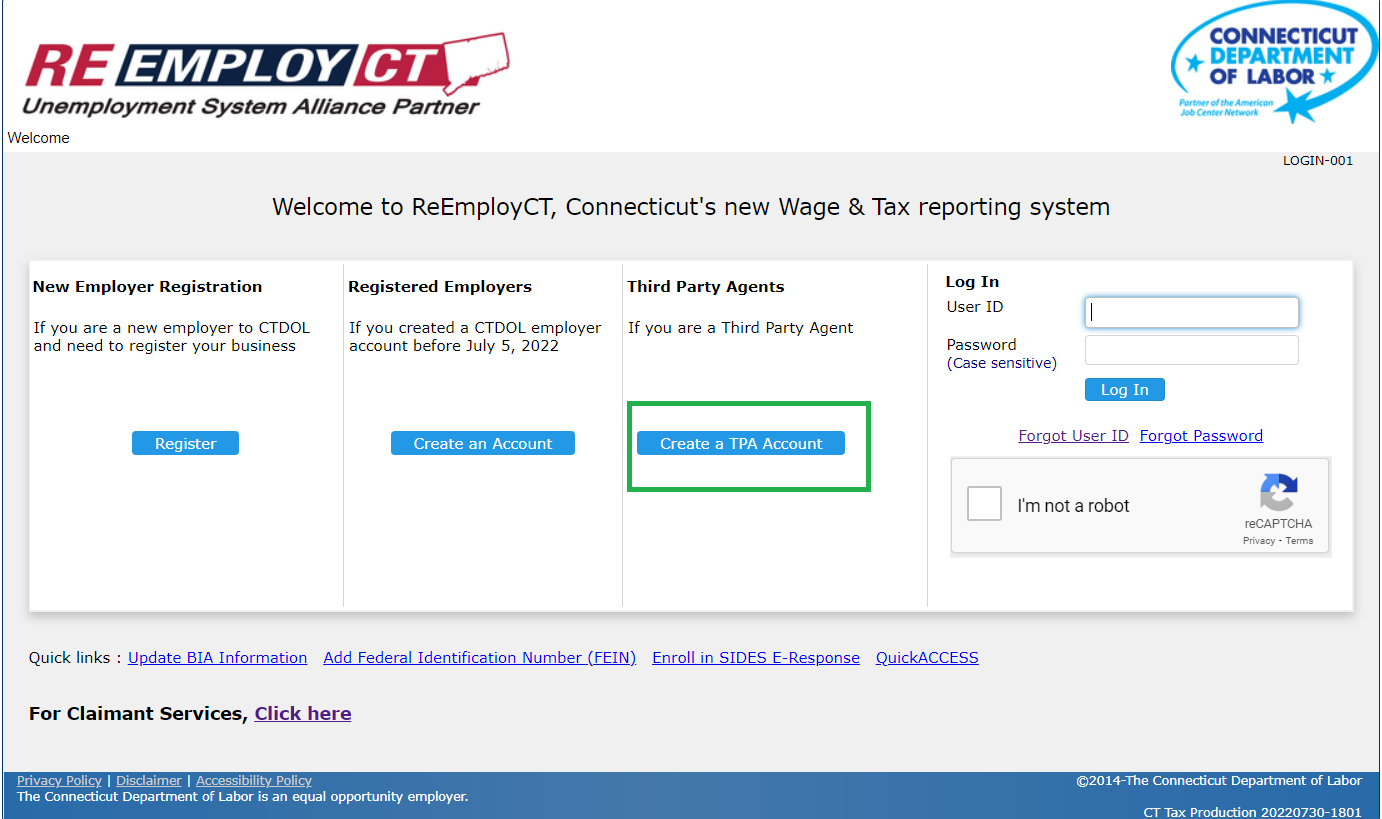
Task: Focus the User ID input field
Action: coord(1191,312)
